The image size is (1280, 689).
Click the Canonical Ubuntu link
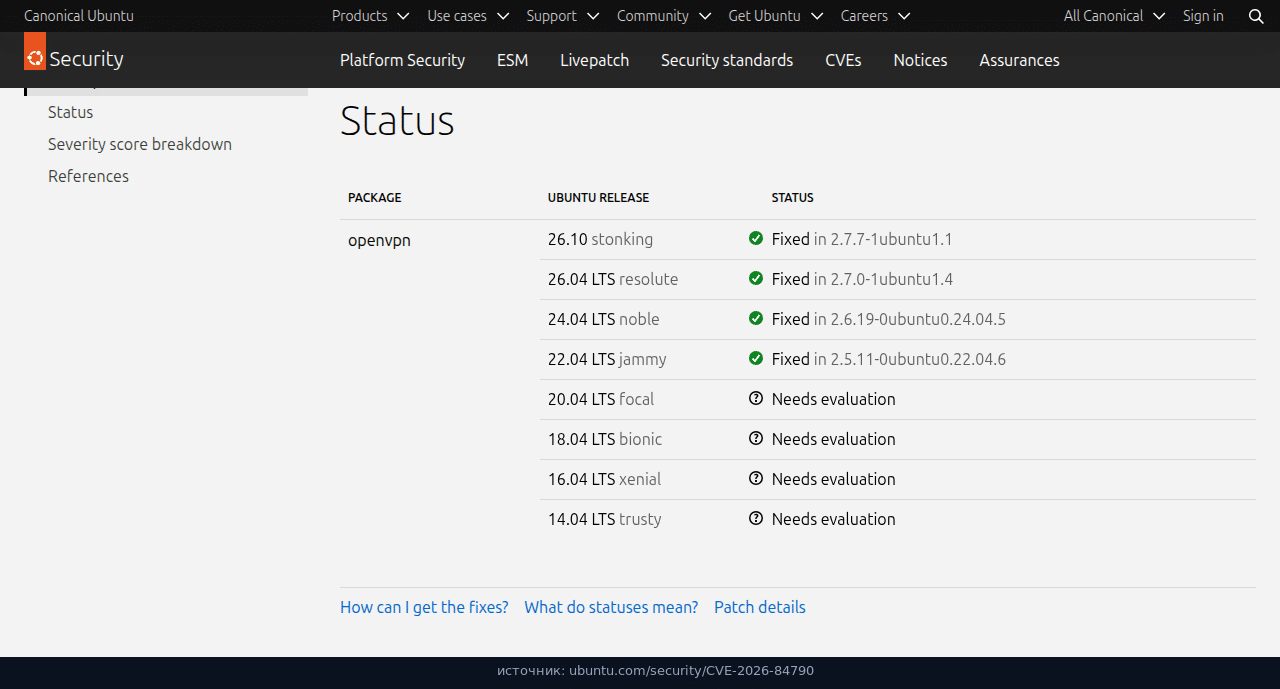pos(79,16)
